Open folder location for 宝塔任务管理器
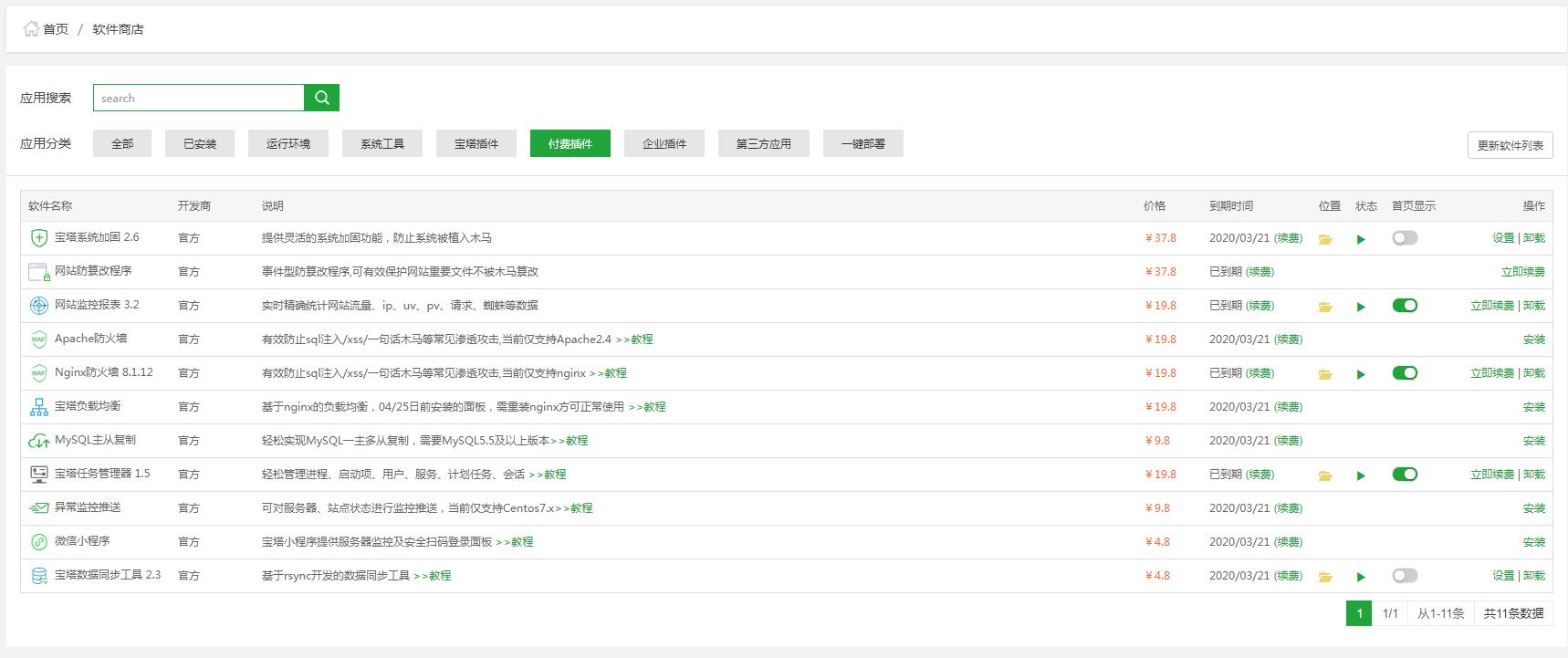1568x658 pixels. click(1325, 475)
